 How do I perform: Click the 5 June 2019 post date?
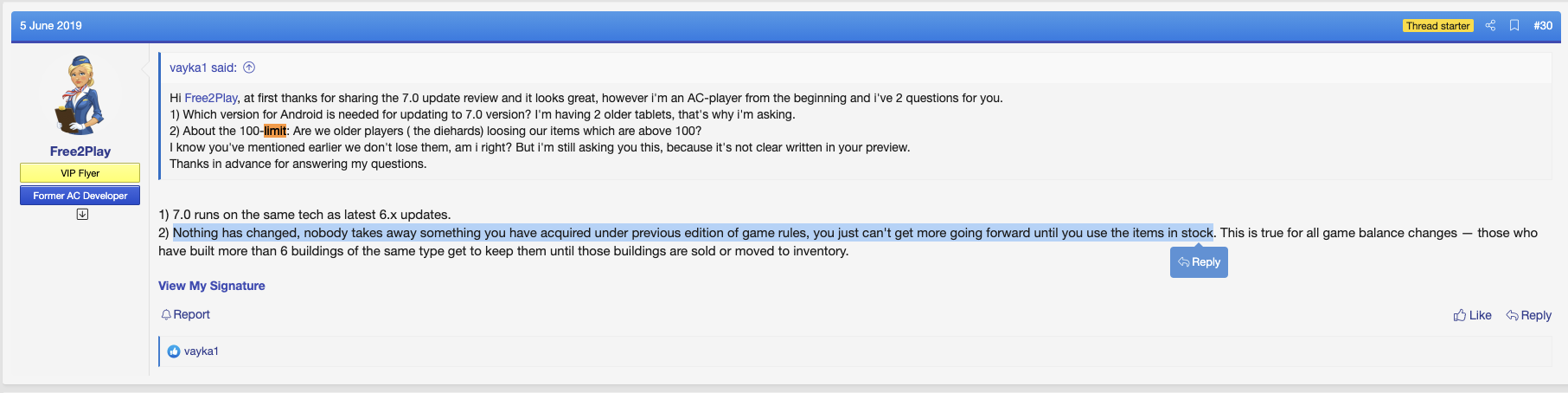pyautogui.click(x=51, y=26)
